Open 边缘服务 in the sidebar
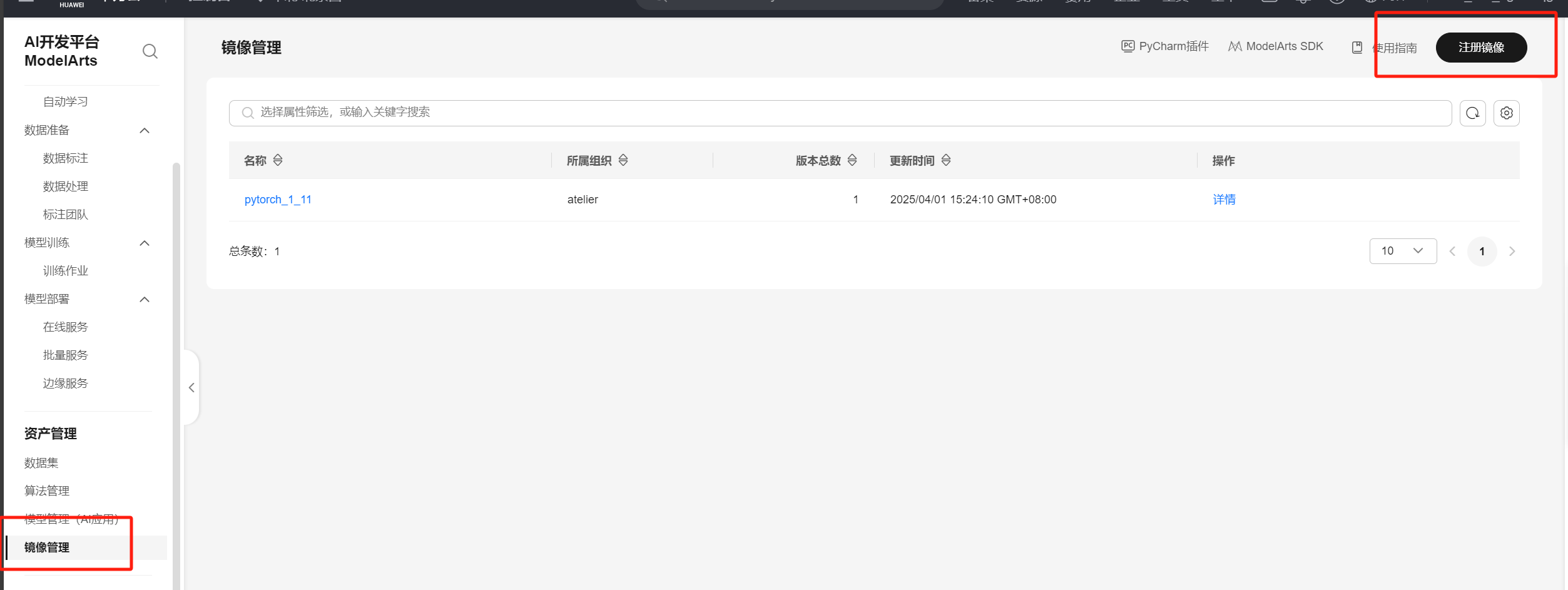The width and height of the screenshot is (1568, 590). pos(66,384)
